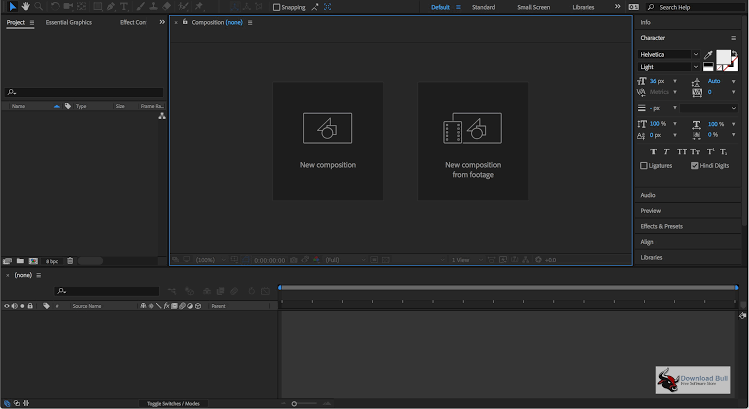Switch to the Standard workspace

pyautogui.click(x=483, y=7)
